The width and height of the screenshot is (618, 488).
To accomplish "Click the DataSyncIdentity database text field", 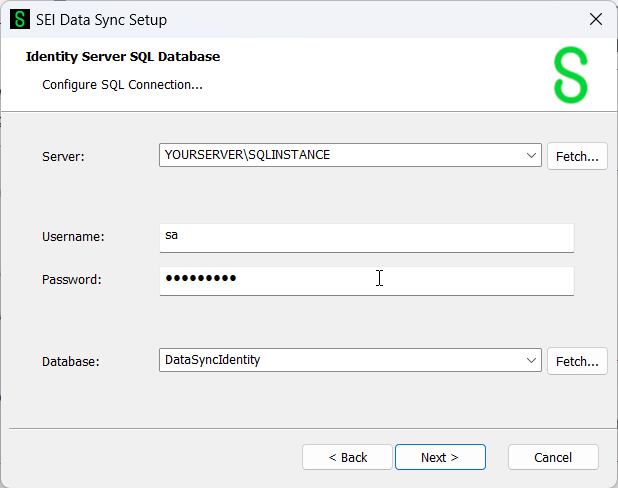I will pos(340,361).
